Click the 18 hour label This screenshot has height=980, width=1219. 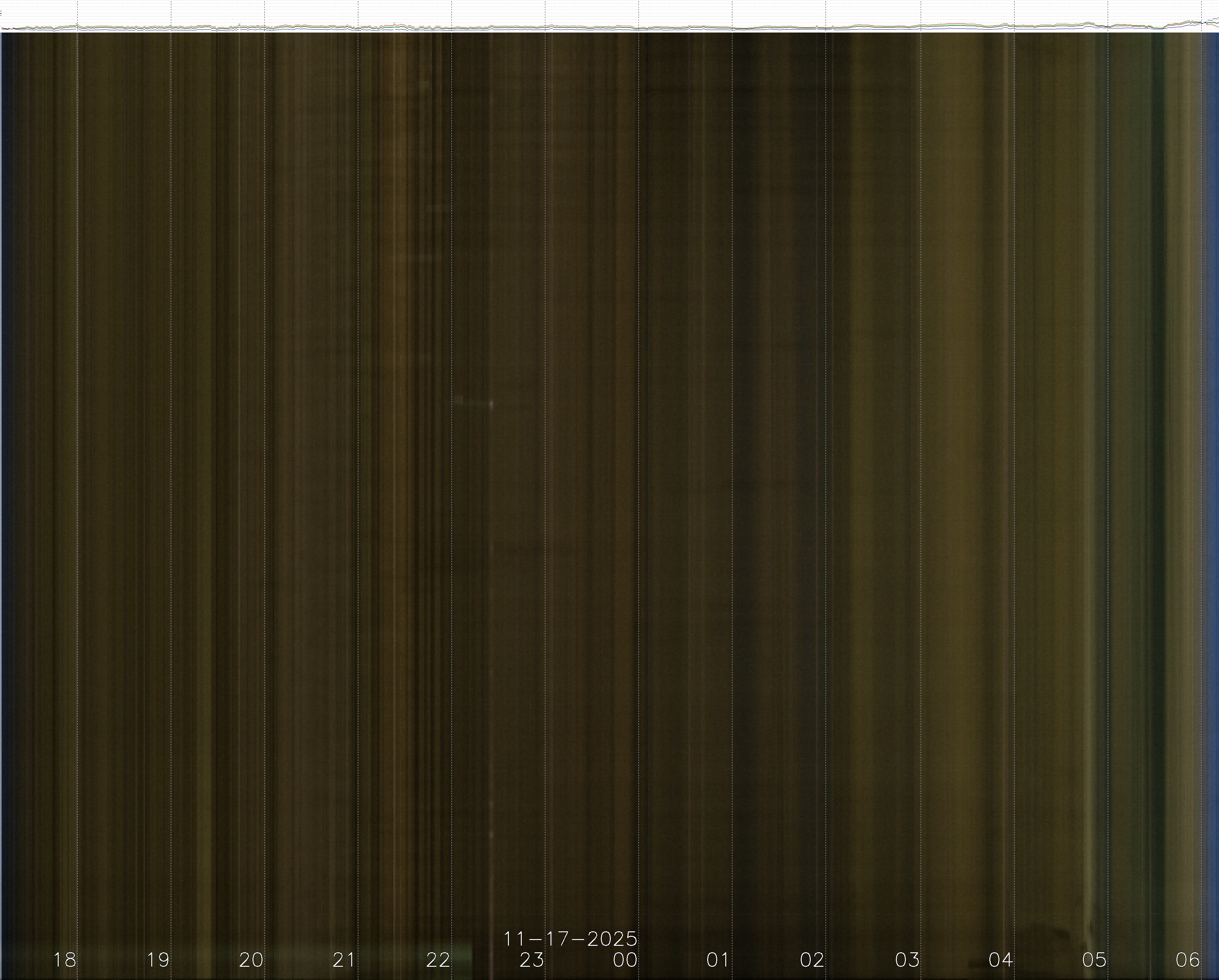click(x=64, y=960)
